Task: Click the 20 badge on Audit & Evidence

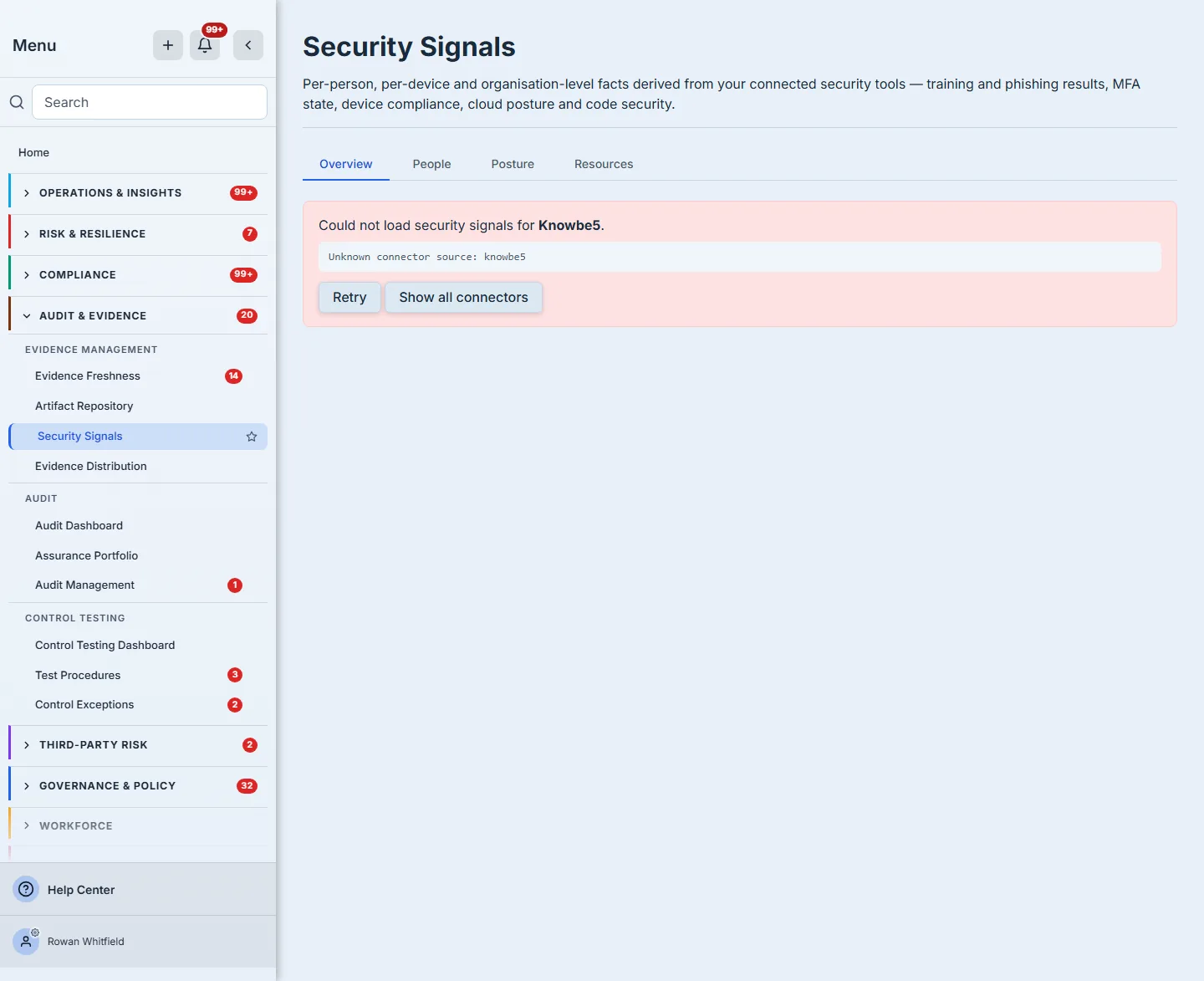Action: (x=247, y=316)
